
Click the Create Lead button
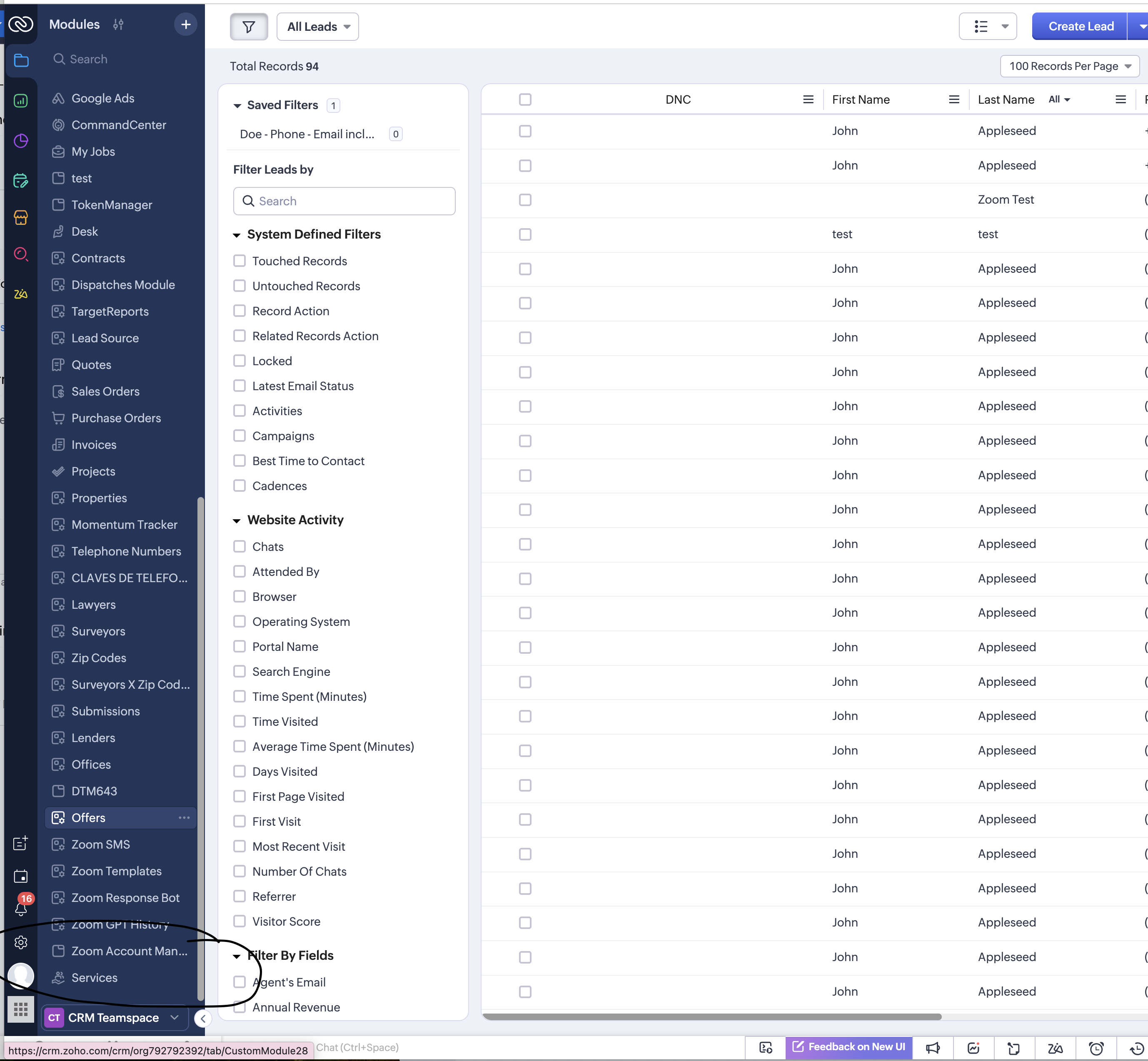point(1080,26)
